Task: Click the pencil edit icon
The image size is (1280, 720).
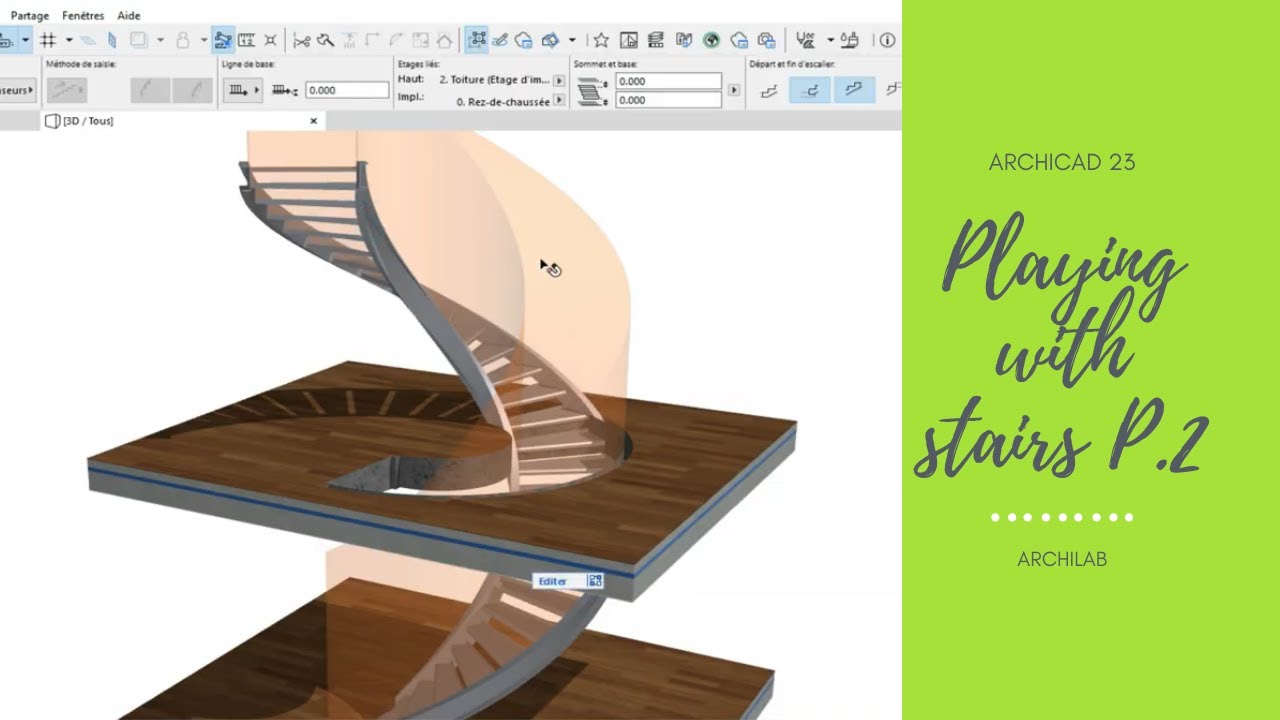Action: (500, 40)
